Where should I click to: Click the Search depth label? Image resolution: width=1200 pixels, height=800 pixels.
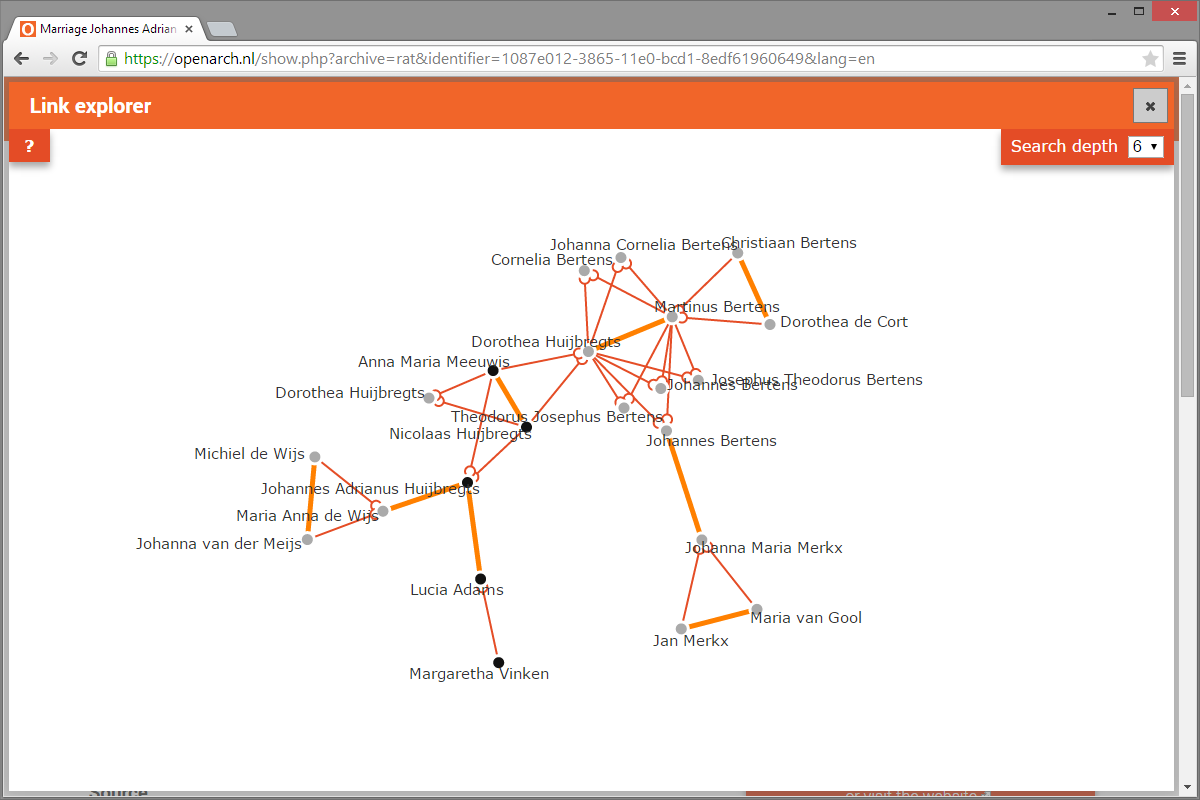1064,146
